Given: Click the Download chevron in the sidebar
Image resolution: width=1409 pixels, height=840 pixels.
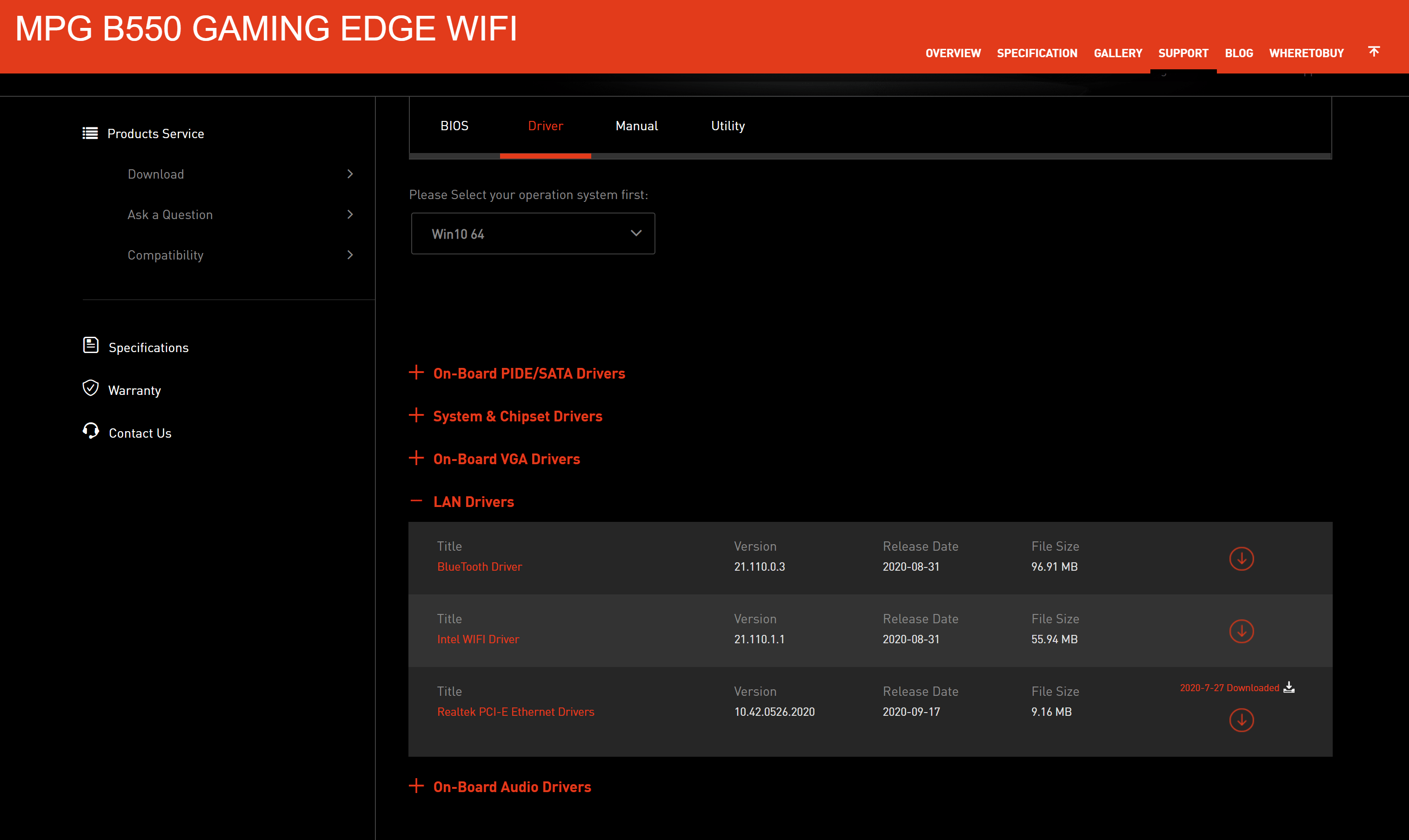Looking at the screenshot, I should coord(350,174).
